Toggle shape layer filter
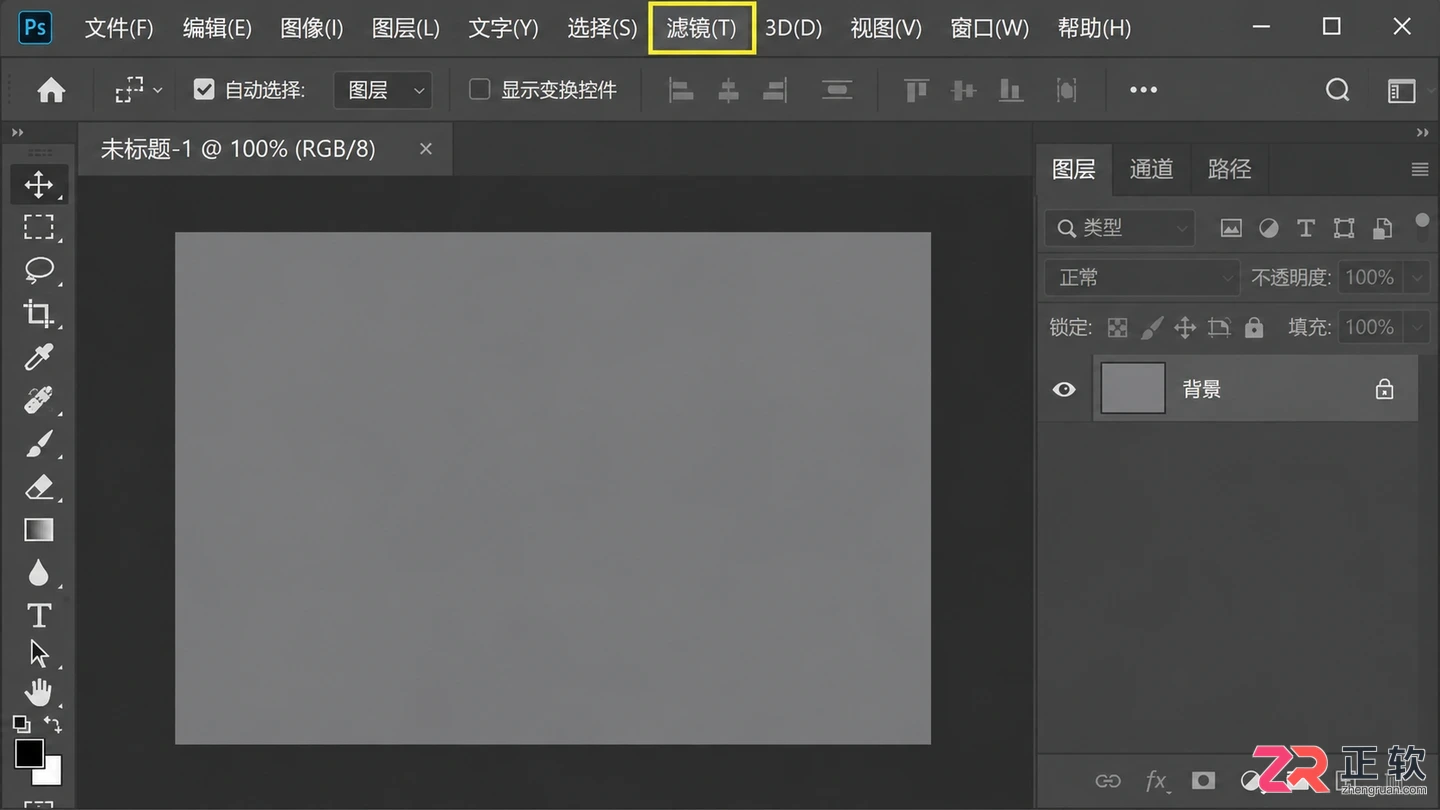 click(x=1344, y=229)
